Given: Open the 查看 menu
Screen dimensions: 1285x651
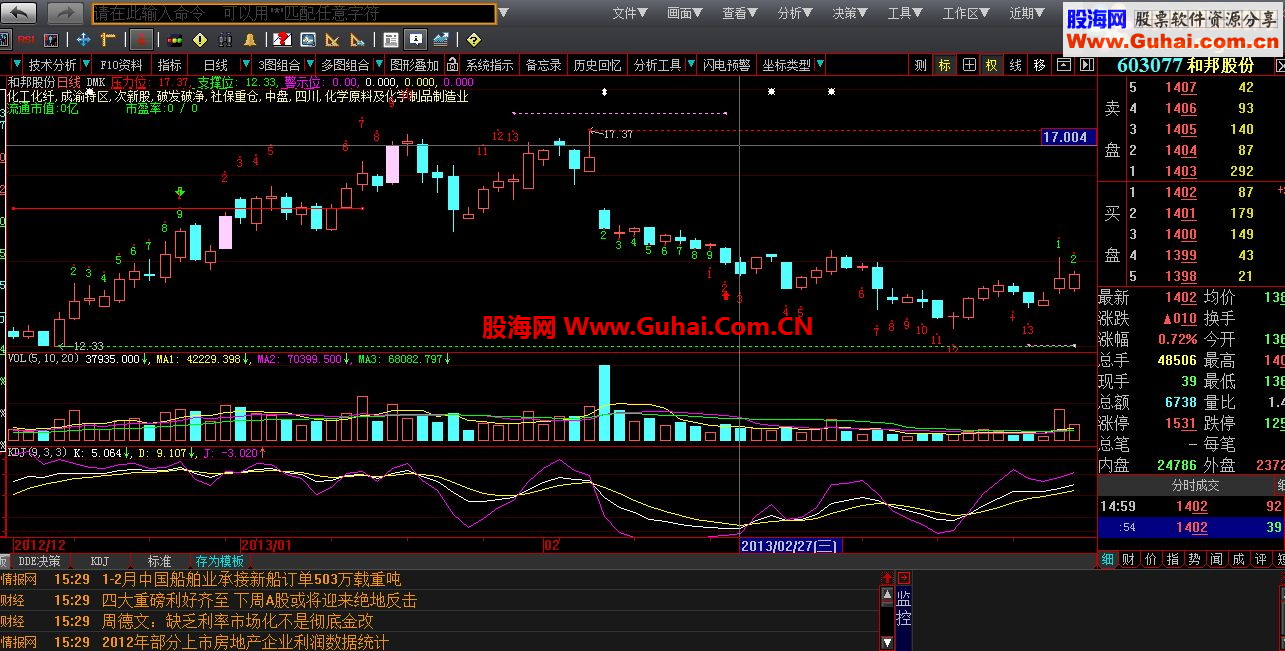Looking at the screenshot, I should [740, 13].
